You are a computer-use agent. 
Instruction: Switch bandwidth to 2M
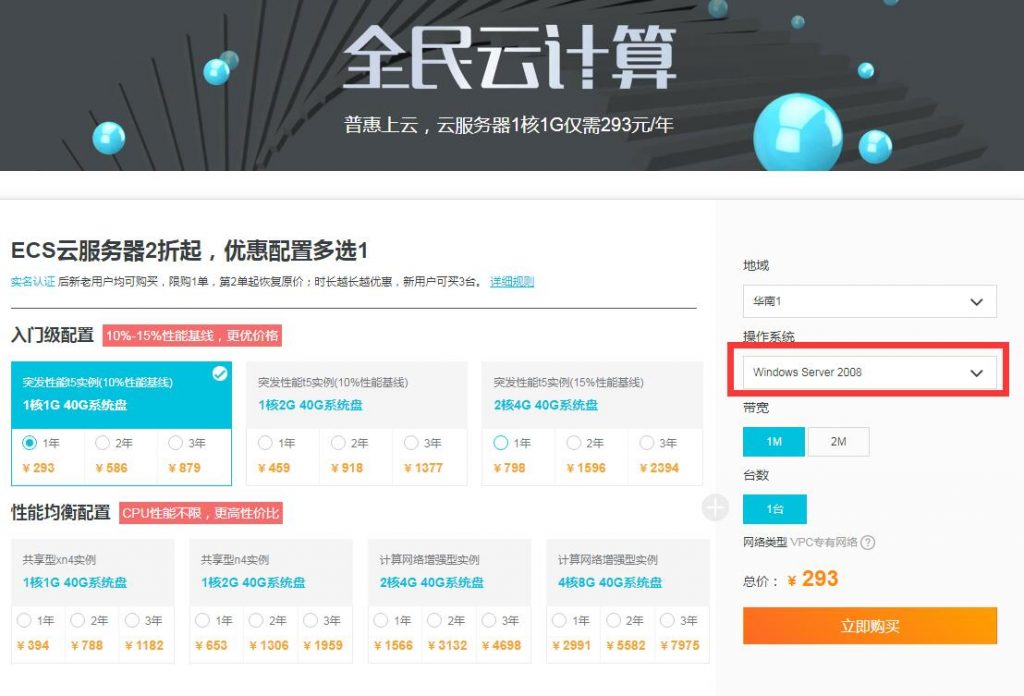838,441
